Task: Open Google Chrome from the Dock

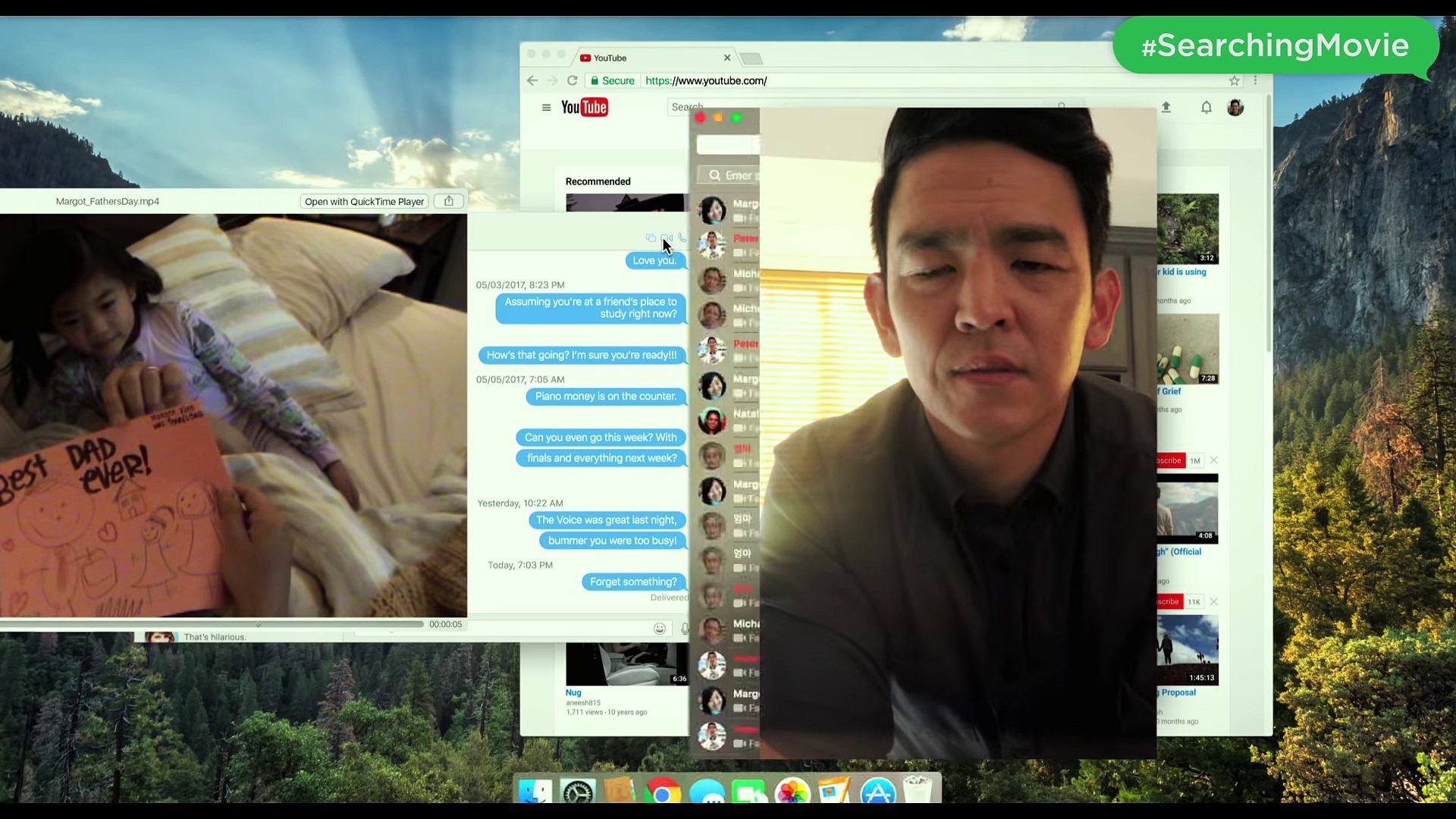Action: 662,792
